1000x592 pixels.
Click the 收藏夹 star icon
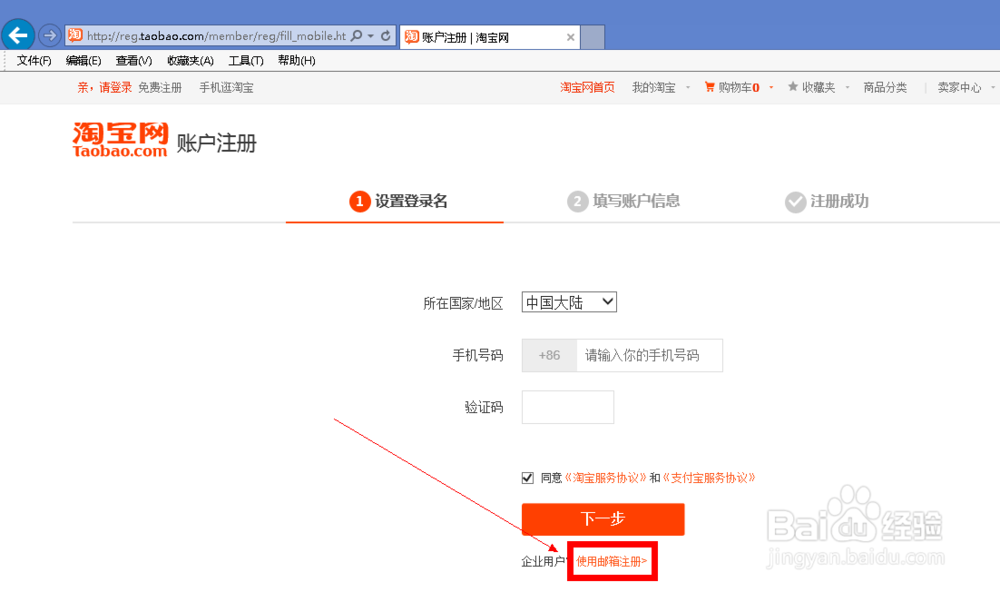793,86
